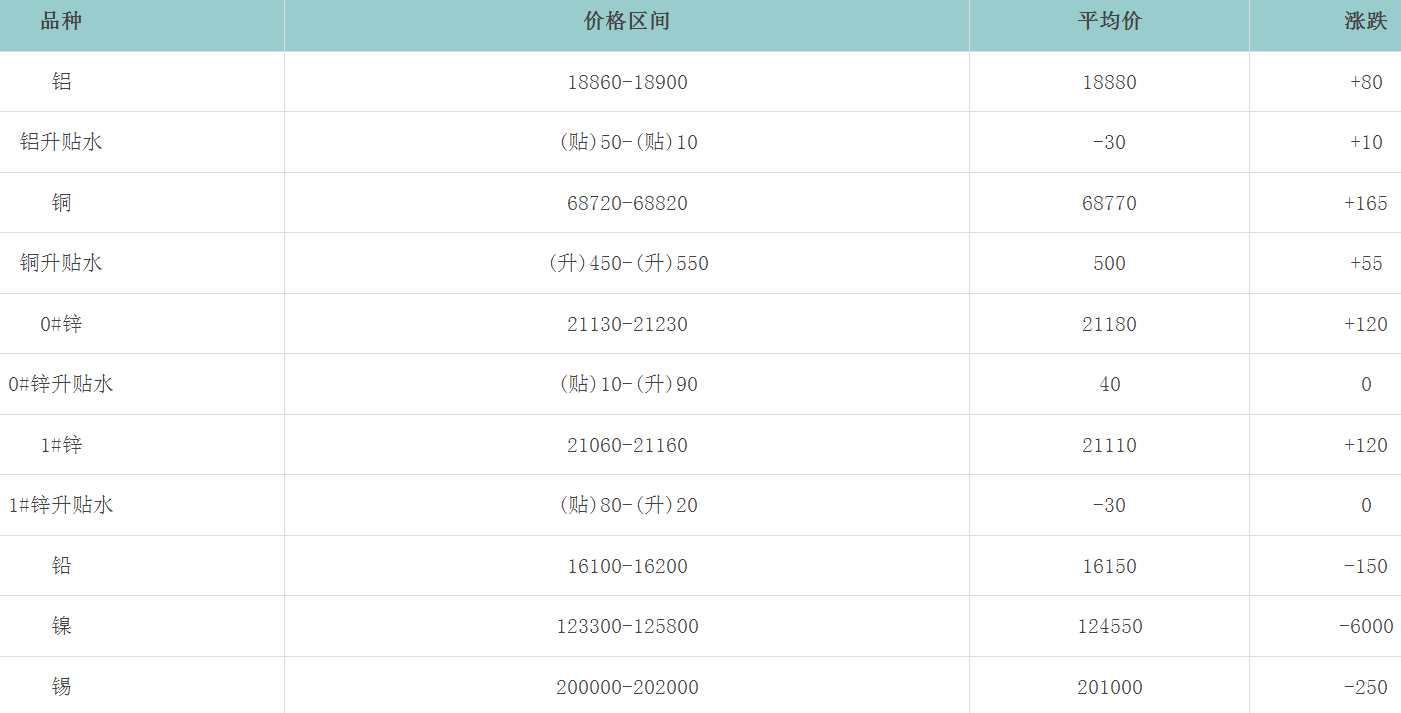Select the 铝升贴水 row label
The width and height of the screenshot is (1401, 713).
point(61,142)
